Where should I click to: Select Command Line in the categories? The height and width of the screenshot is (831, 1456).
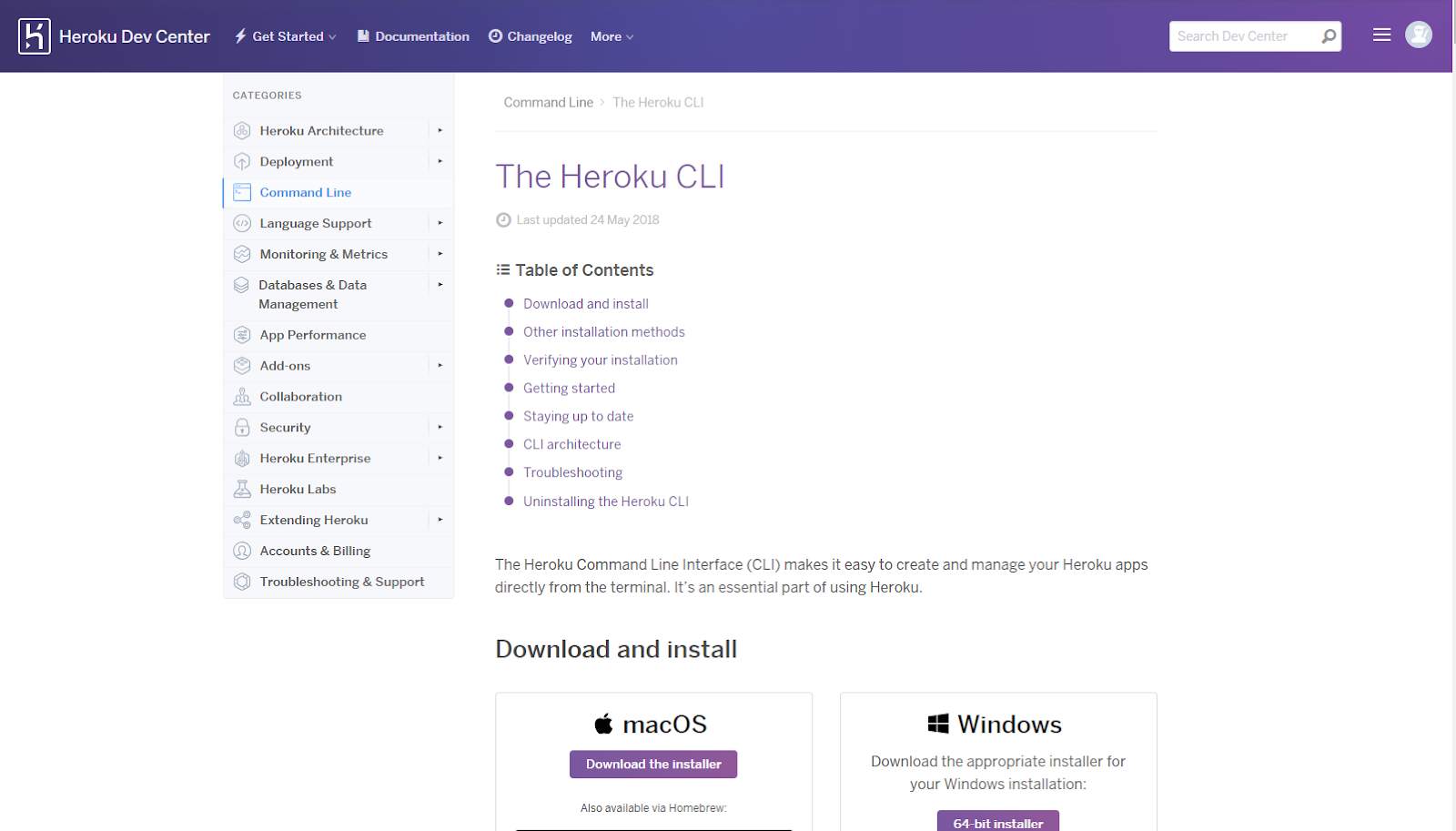click(306, 192)
